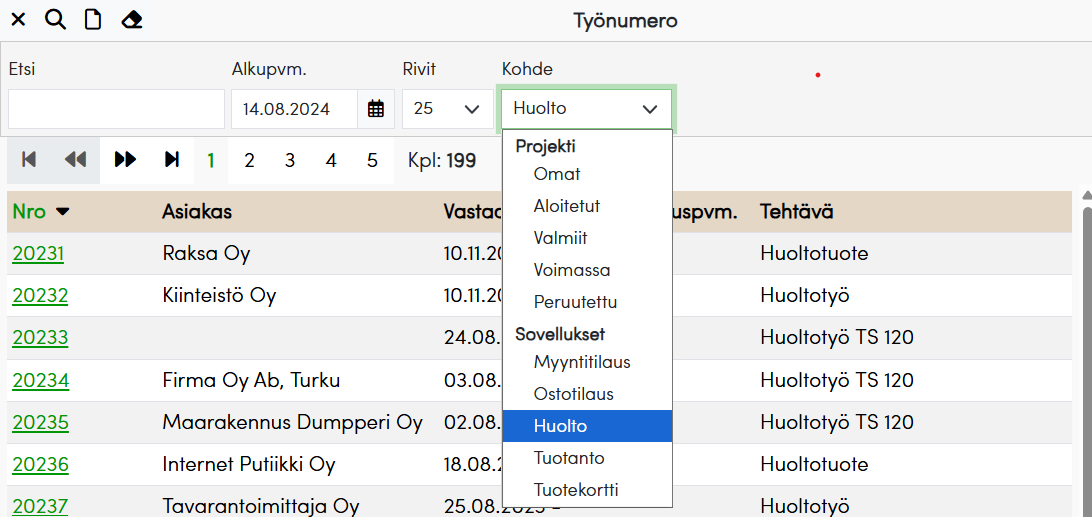Pick Peruutettu in the dropdown list
Viewport: 1092px width, 517px height.
click(575, 302)
